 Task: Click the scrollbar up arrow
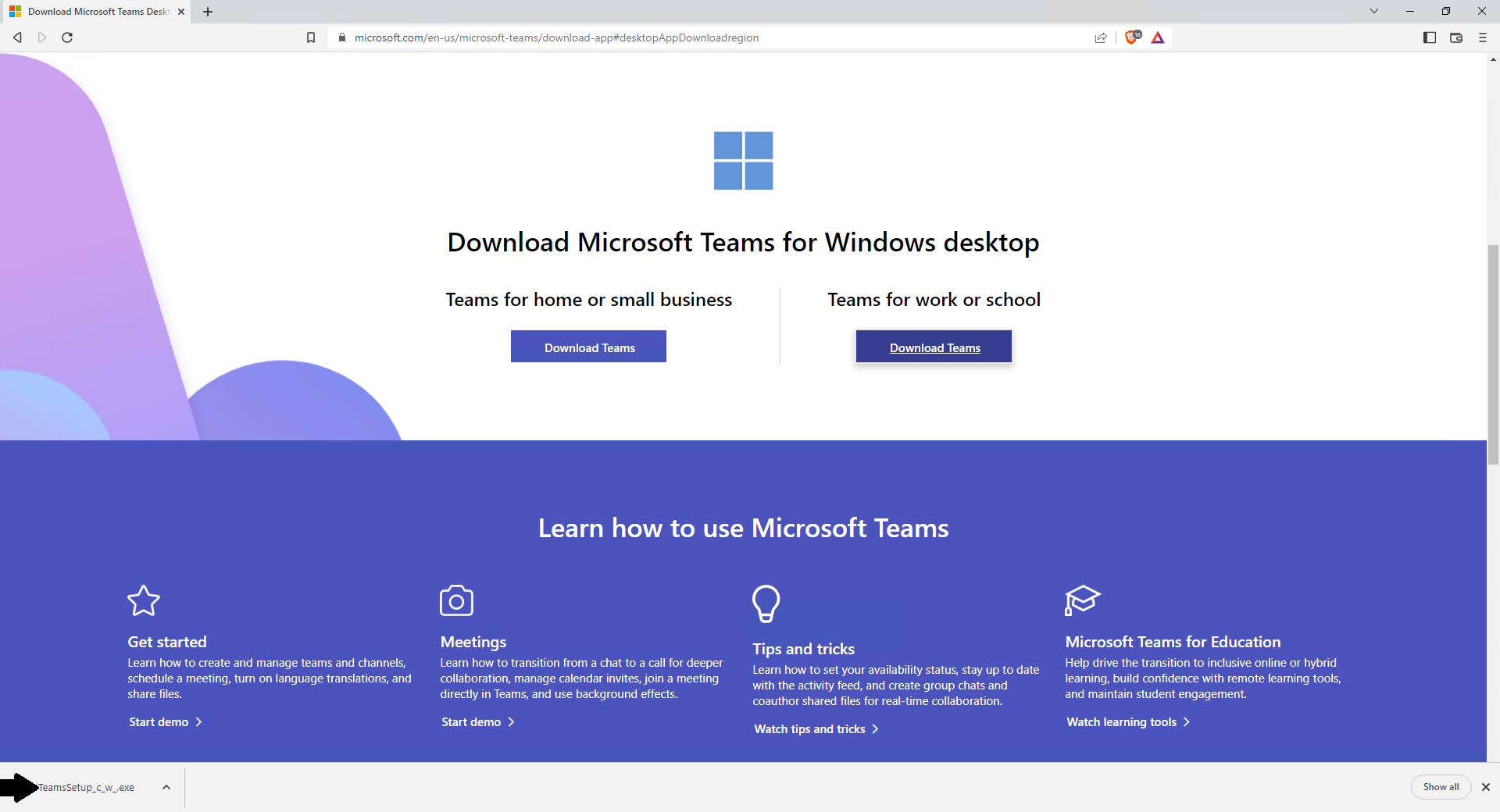click(1493, 59)
